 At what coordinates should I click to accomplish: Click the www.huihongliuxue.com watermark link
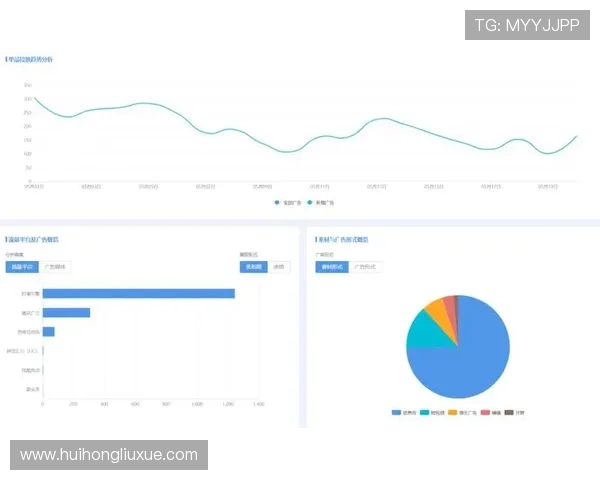[108, 455]
